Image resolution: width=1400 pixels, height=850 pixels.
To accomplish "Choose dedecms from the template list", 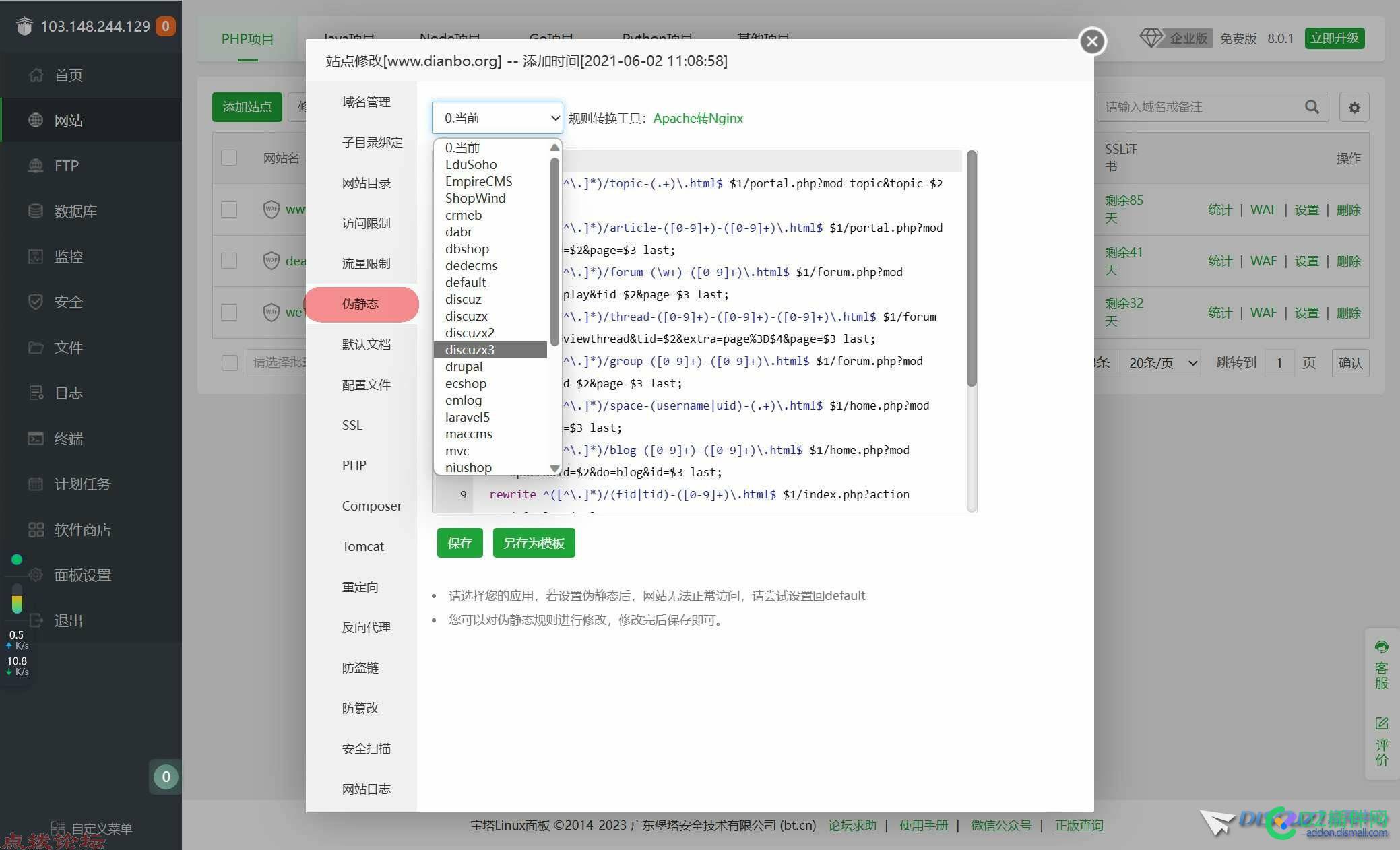I will (490, 265).
